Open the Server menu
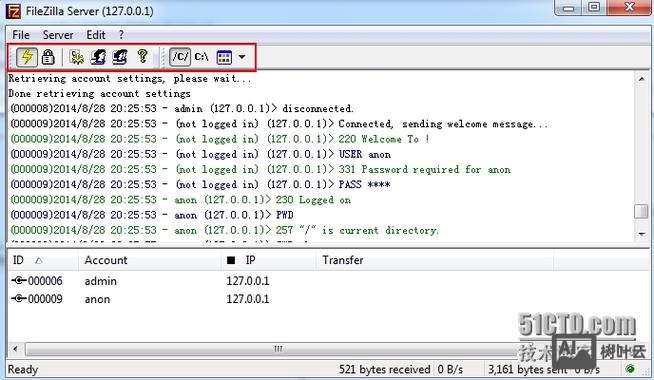This screenshot has width=654, height=380. pos(58,35)
